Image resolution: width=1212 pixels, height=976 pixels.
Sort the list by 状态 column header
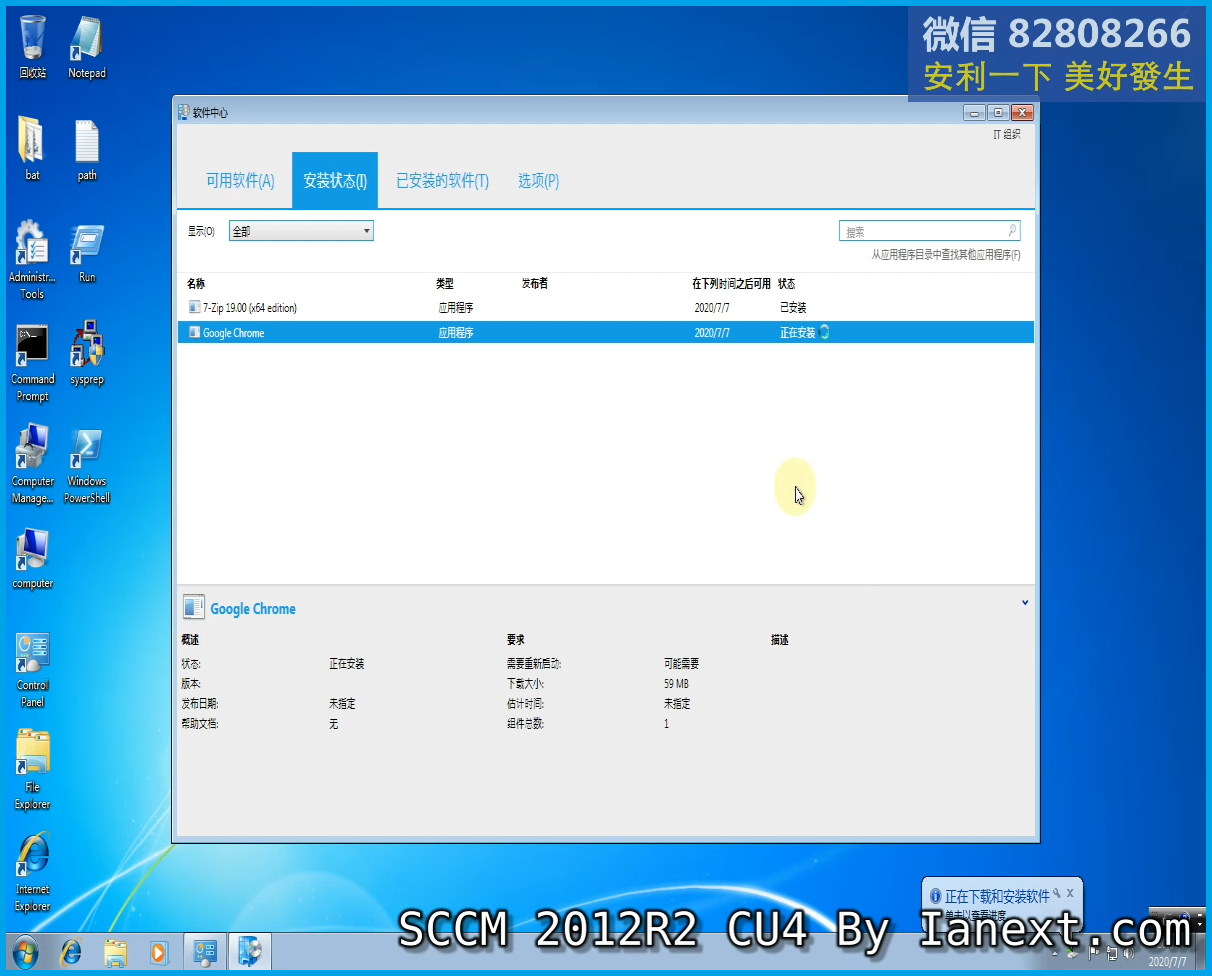coord(787,284)
